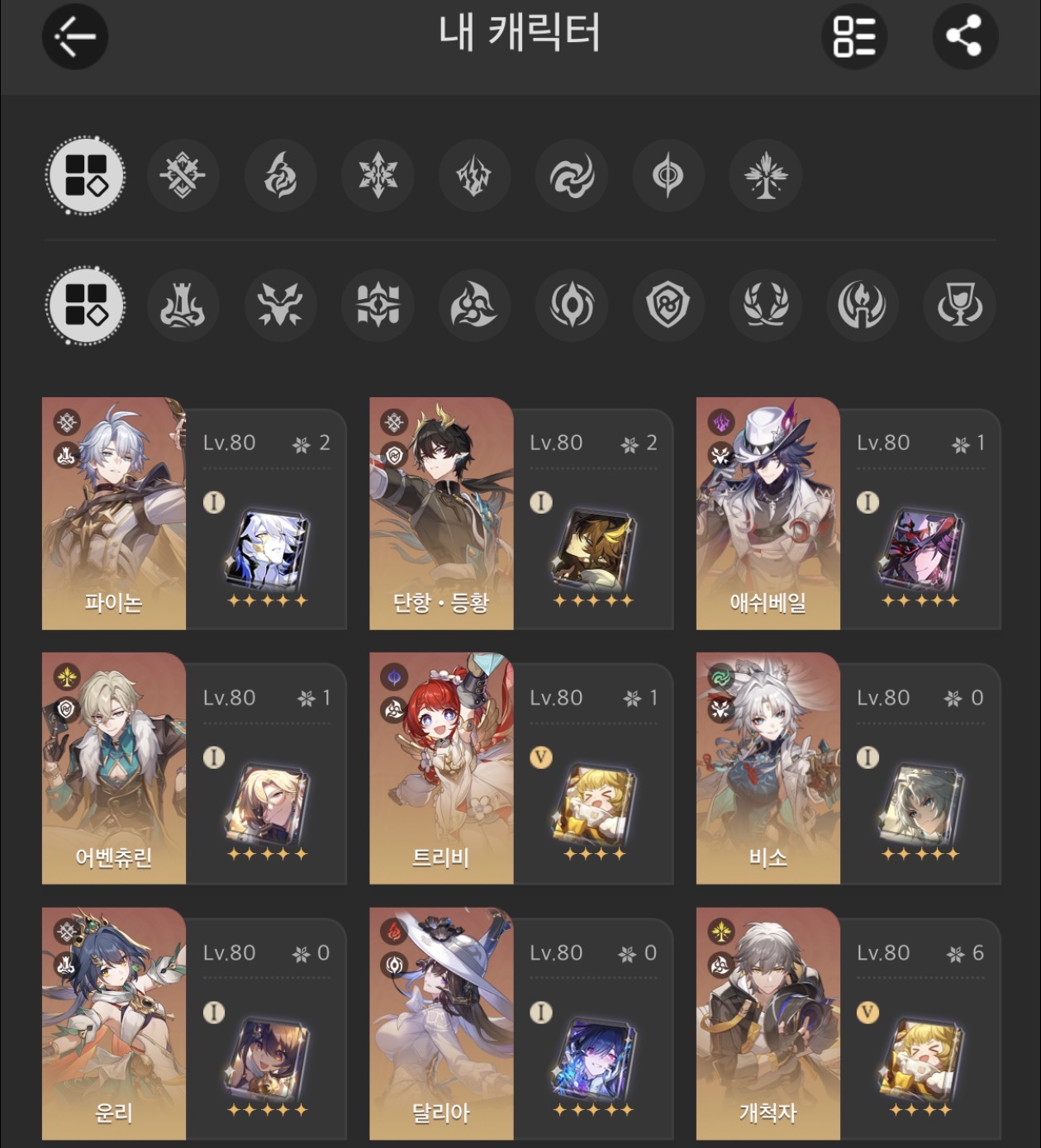The width and height of the screenshot is (1041, 1148).
Task: Filter by Remembrance goblet path icon
Action: 959,305
